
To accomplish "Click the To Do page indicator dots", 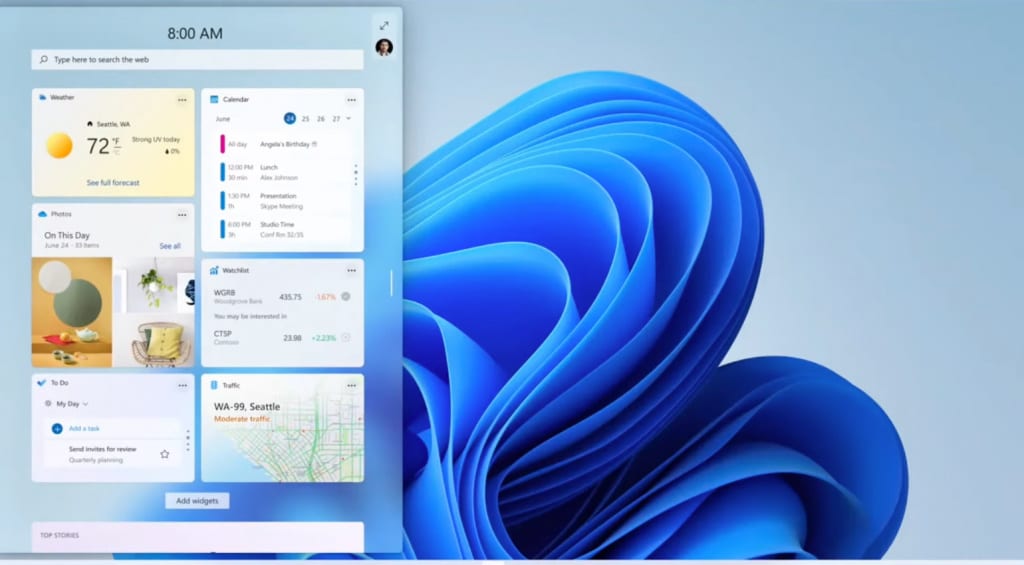I will [x=188, y=440].
